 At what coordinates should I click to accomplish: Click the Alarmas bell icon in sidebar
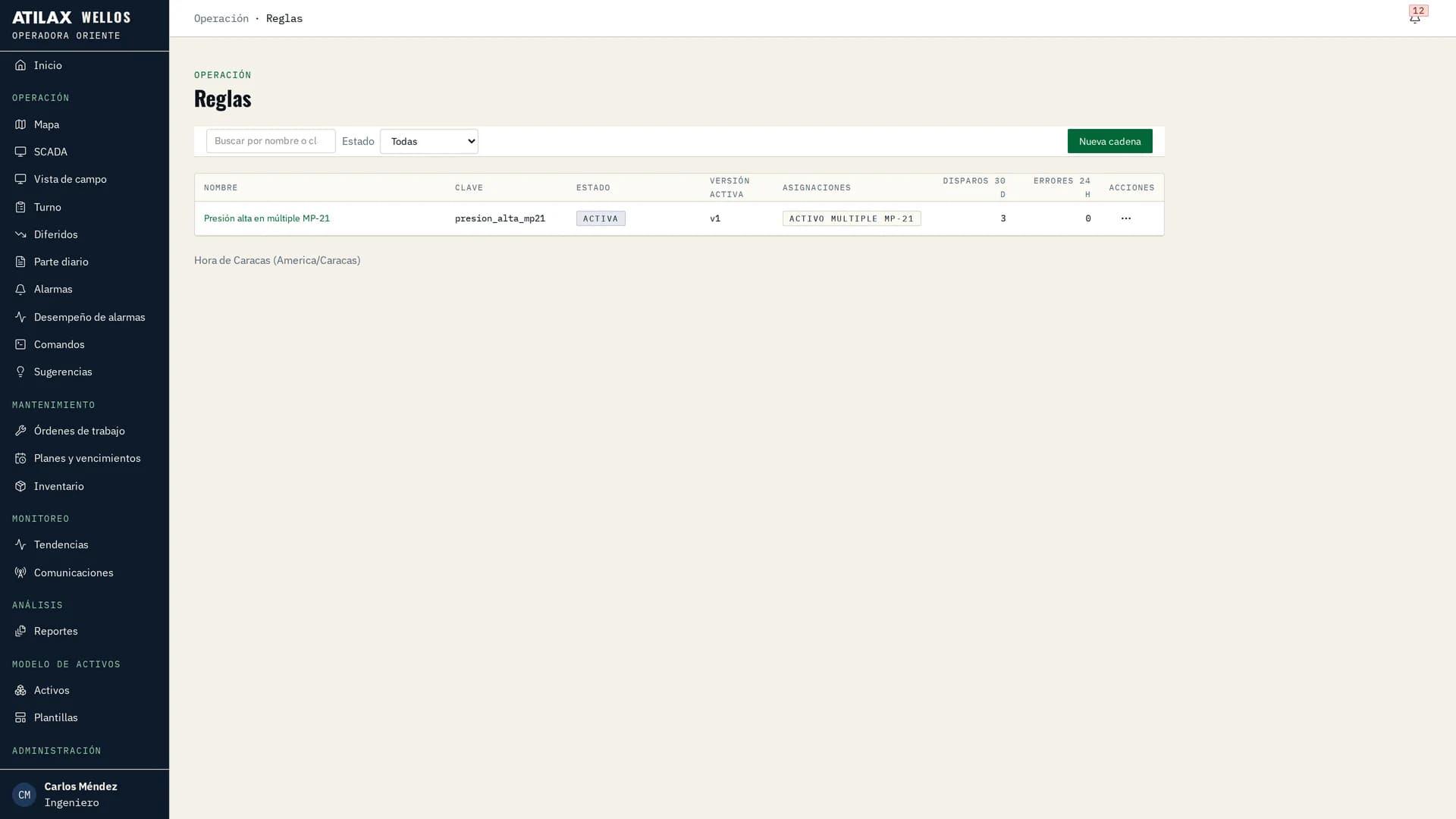[20, 289]
